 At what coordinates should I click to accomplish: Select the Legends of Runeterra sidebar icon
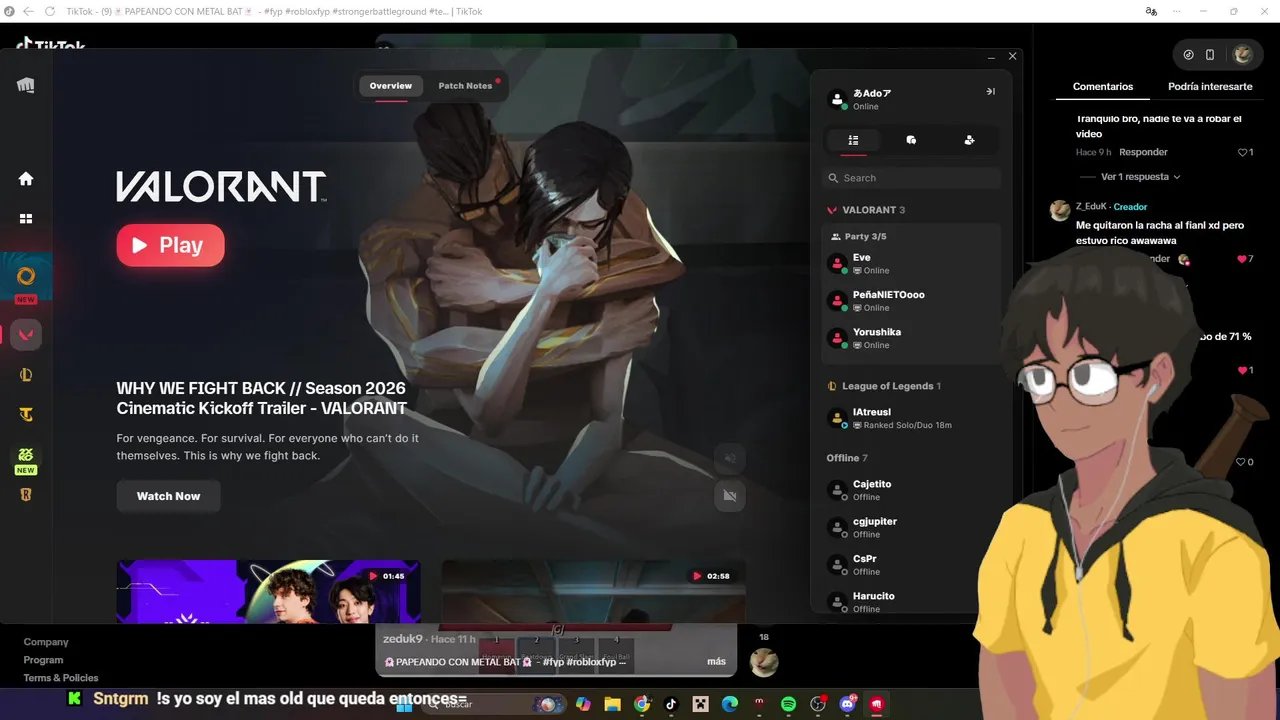point(26,494)
